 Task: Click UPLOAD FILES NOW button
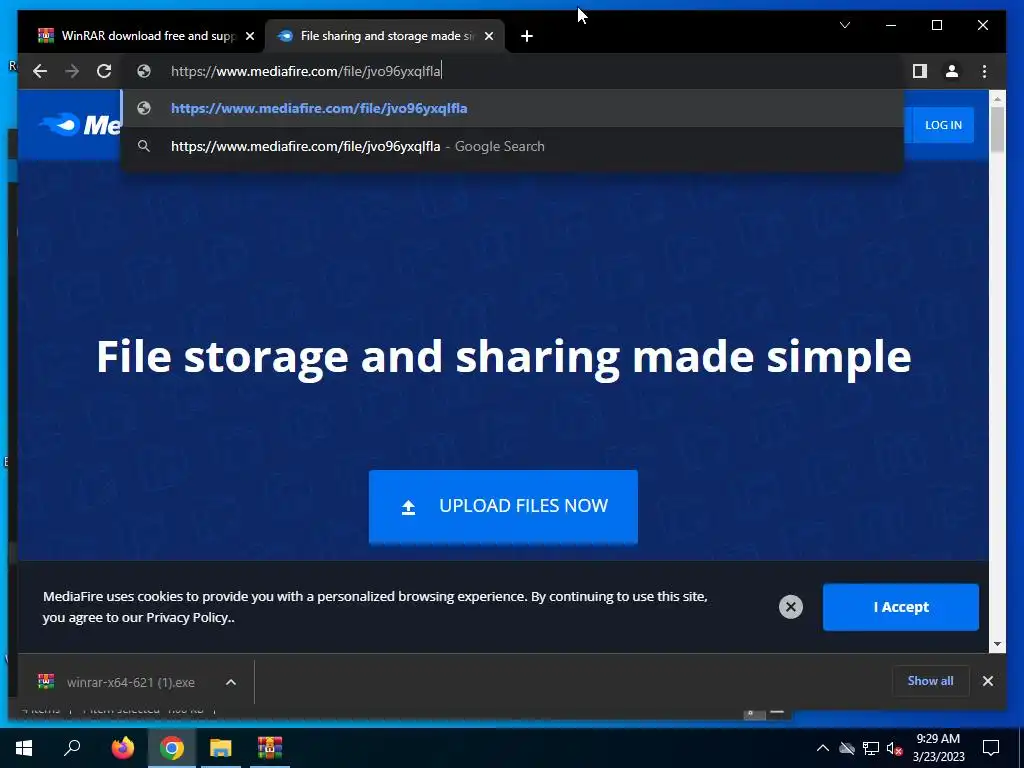coord(503,506)
